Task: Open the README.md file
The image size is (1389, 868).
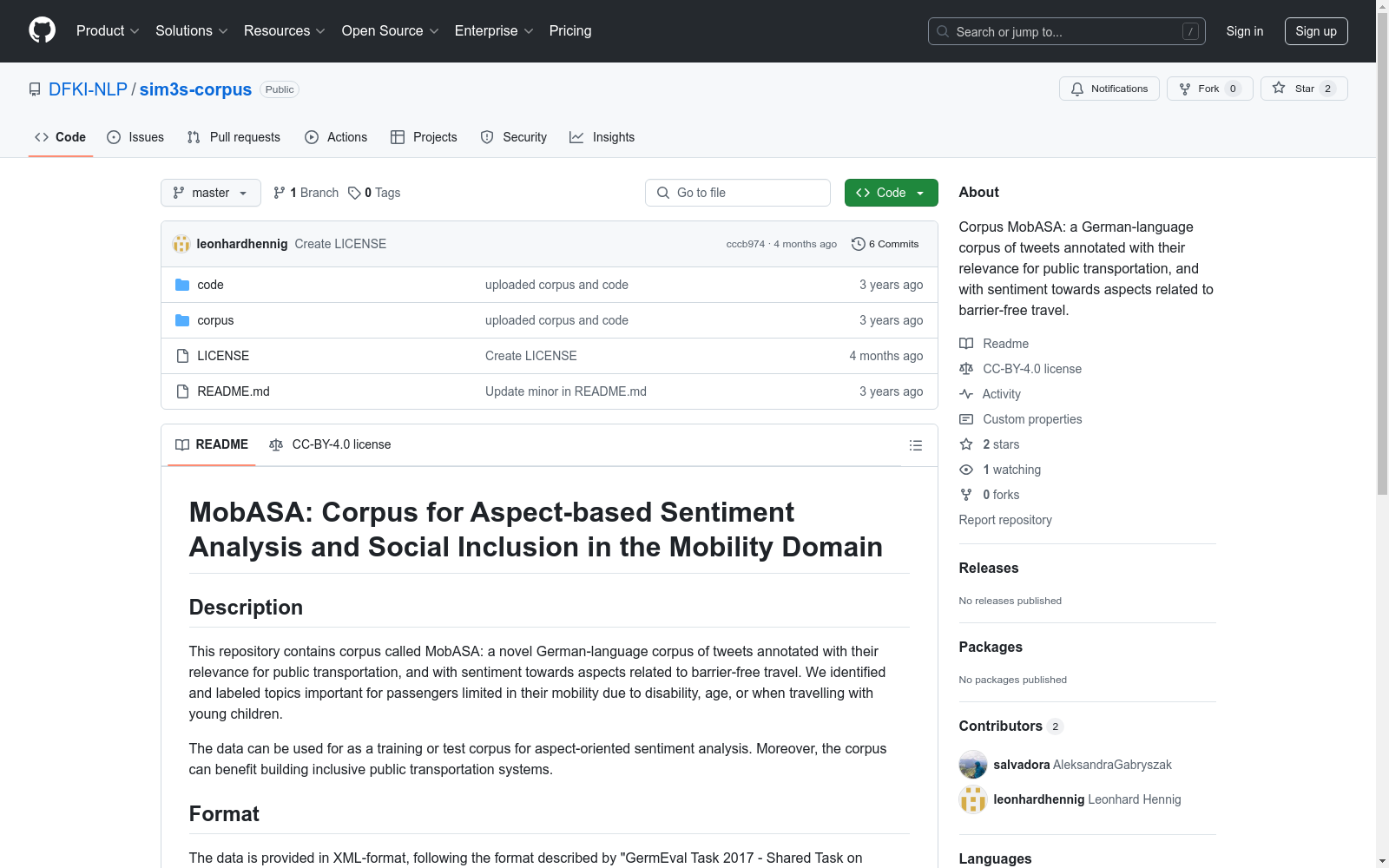Action: tap(234, 391)
